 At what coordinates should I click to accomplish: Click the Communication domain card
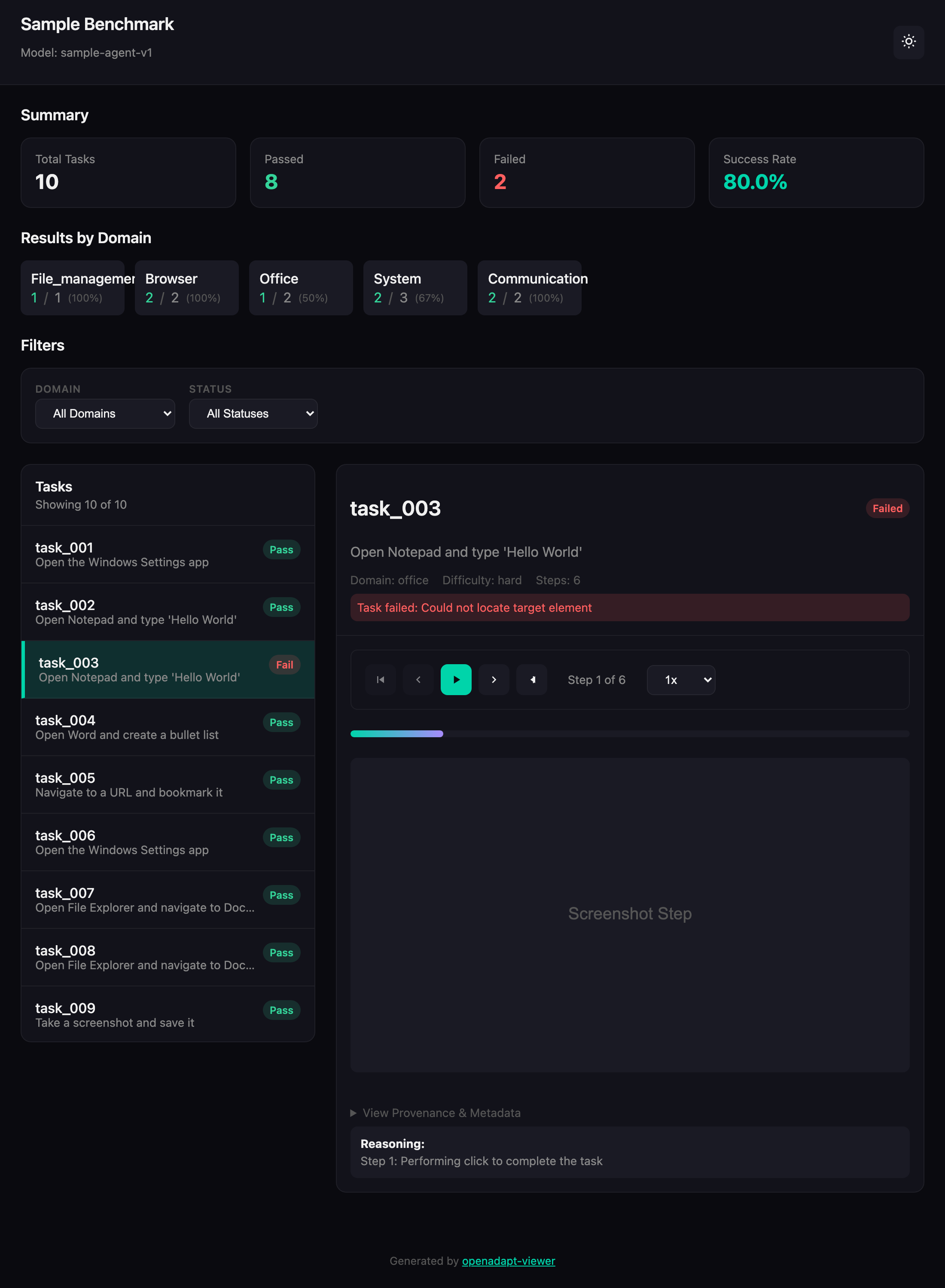tap(529, 288)
